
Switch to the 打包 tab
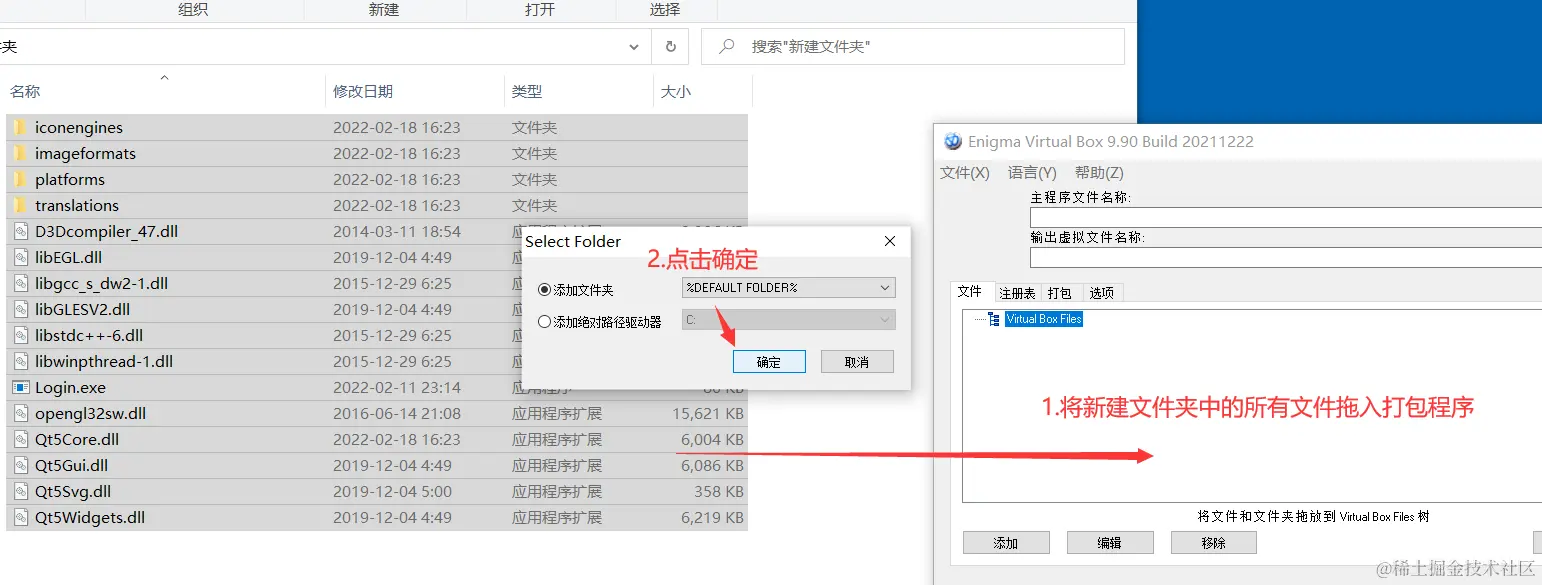[1060, 293]
